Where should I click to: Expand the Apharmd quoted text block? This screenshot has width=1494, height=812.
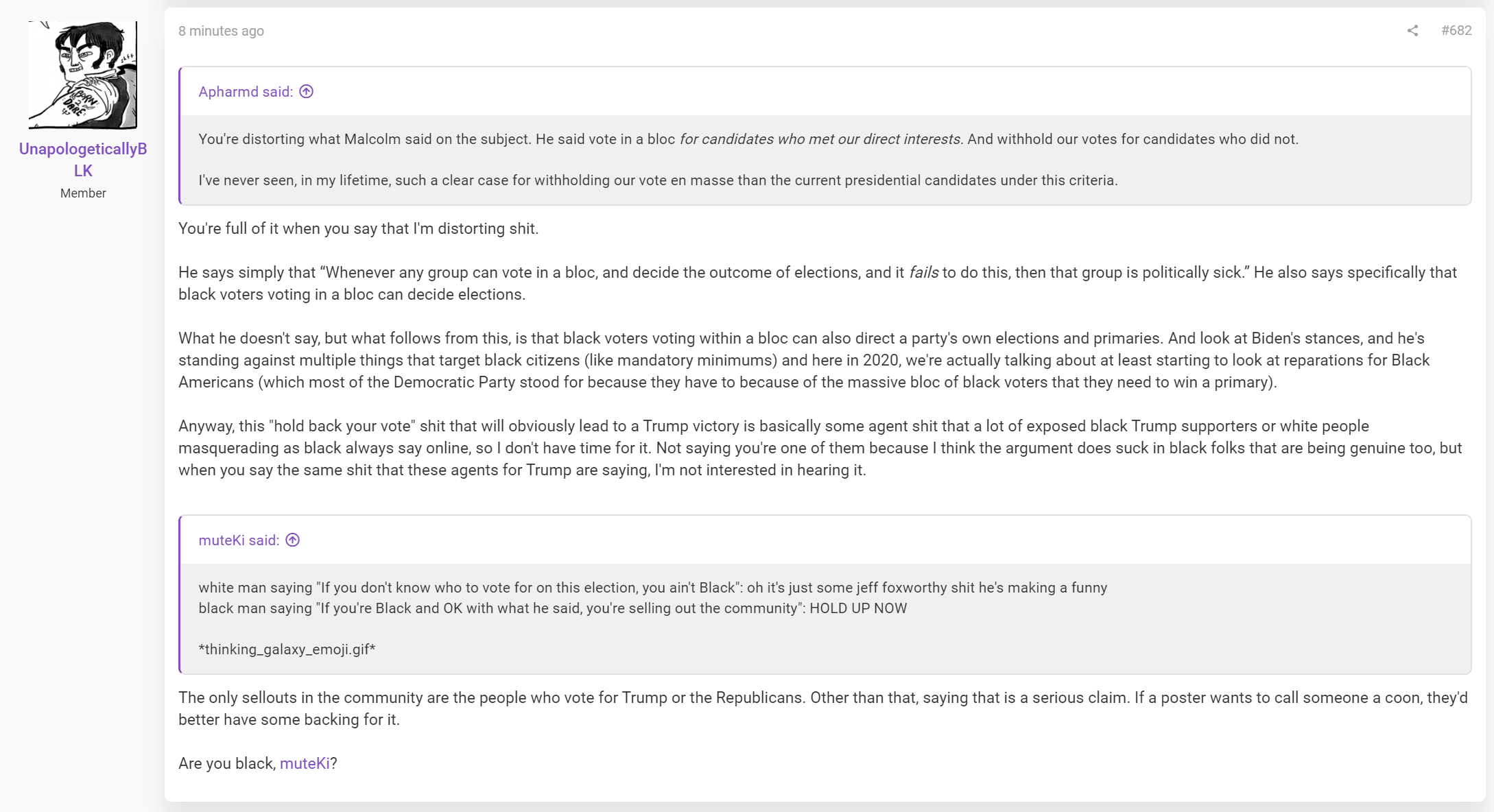pos(826,160)
